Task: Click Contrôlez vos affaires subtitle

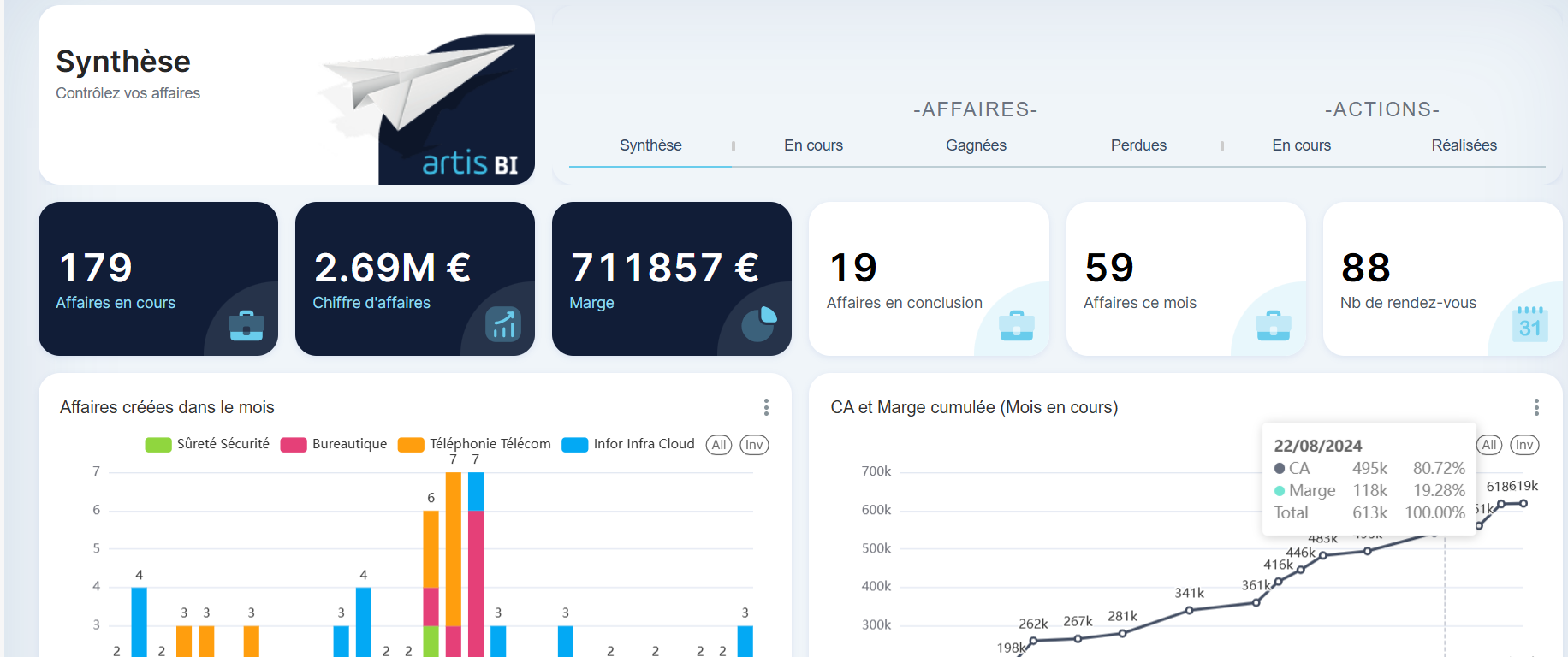Action: click(x=128, y=93)
